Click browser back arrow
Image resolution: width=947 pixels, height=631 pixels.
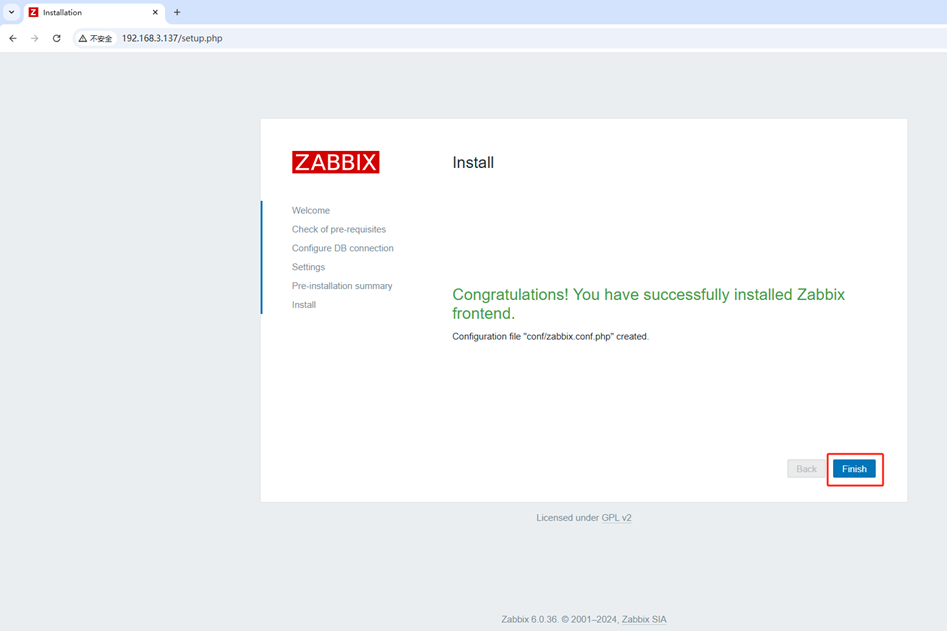click(13, 38)
